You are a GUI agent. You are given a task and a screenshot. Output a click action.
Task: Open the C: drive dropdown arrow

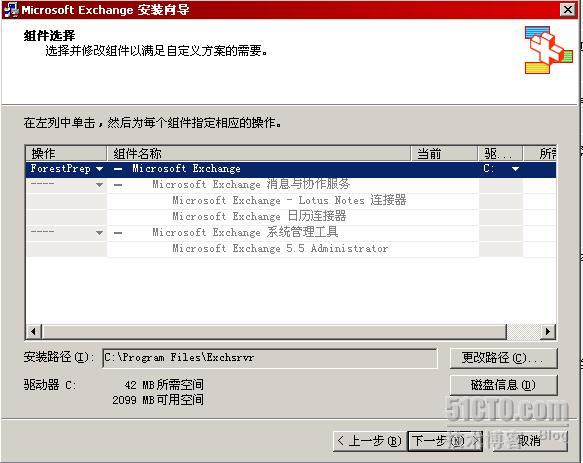(515, 169)
